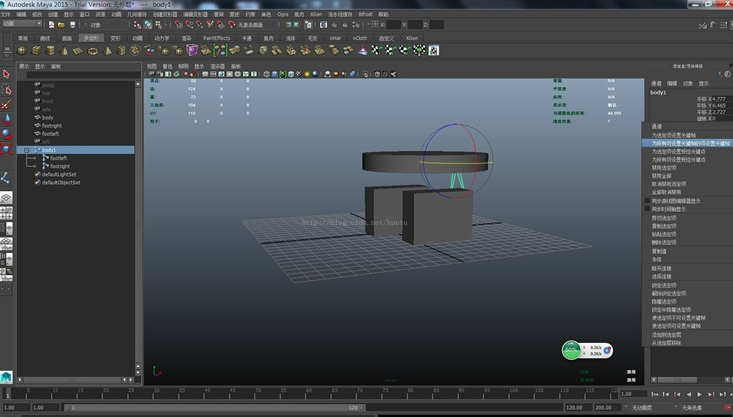
Task: Check the 同步曲线图编辑器显示 checkbox
Action: click(647, 201)
